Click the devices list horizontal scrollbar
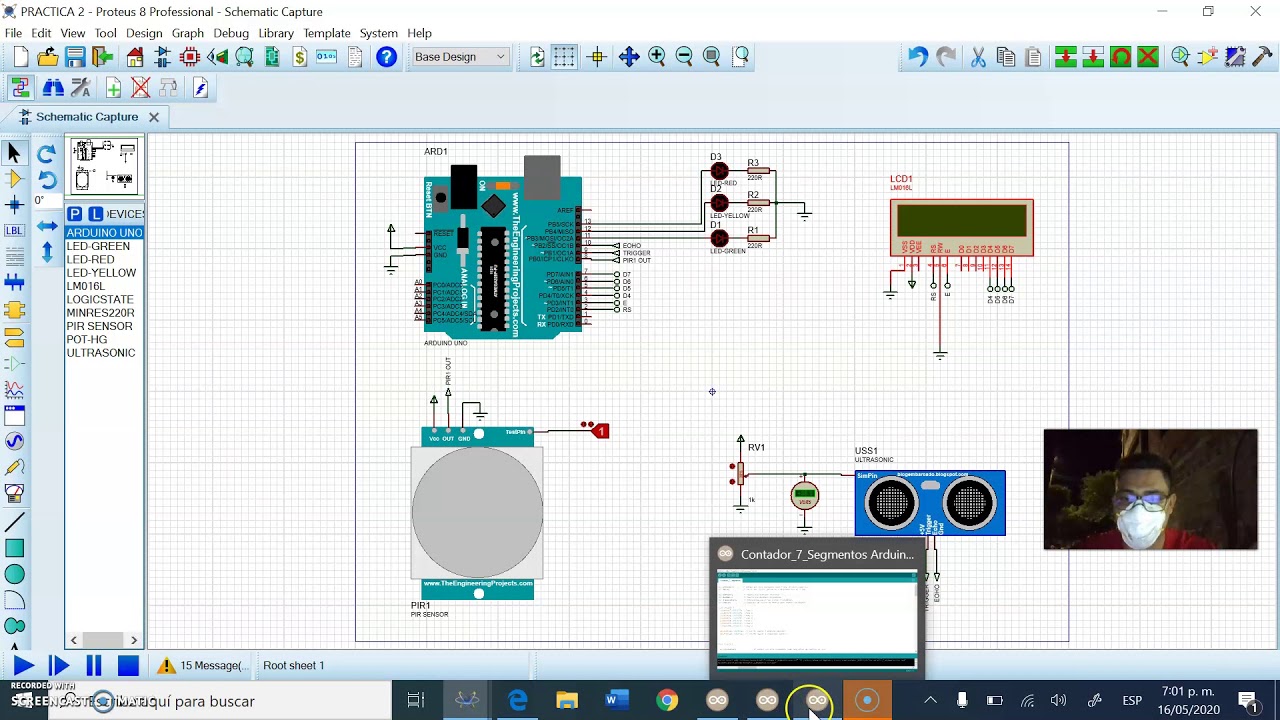Image resolution: width=1280 pixels, height=720 pixels. click(104, 640)
